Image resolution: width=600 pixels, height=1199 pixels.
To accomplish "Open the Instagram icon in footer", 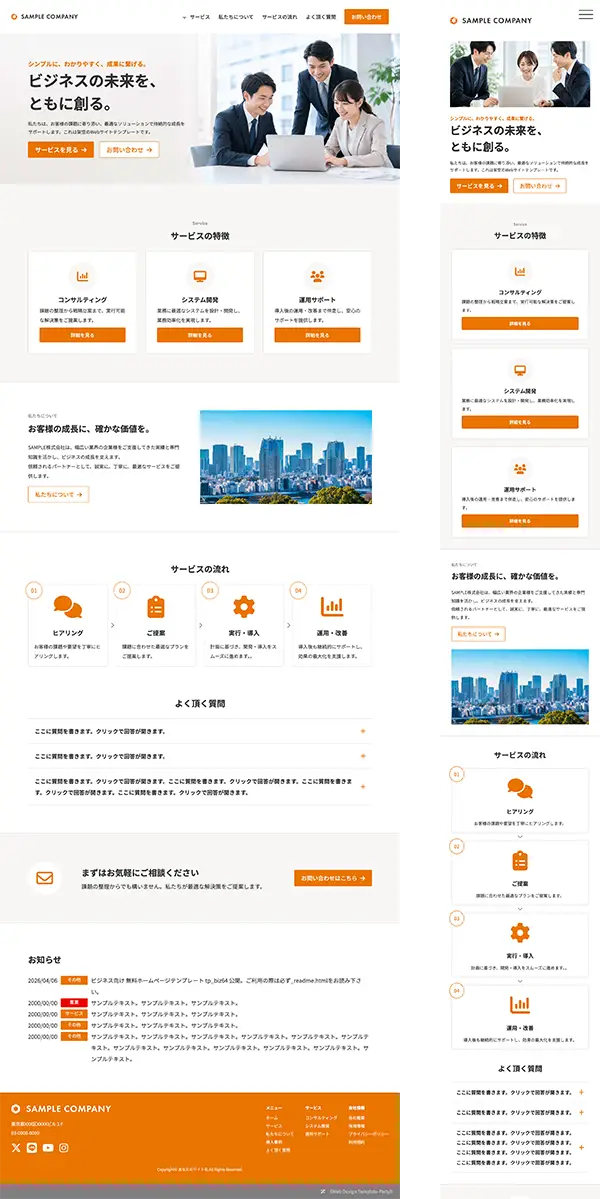I will (x=64, y=1147).
